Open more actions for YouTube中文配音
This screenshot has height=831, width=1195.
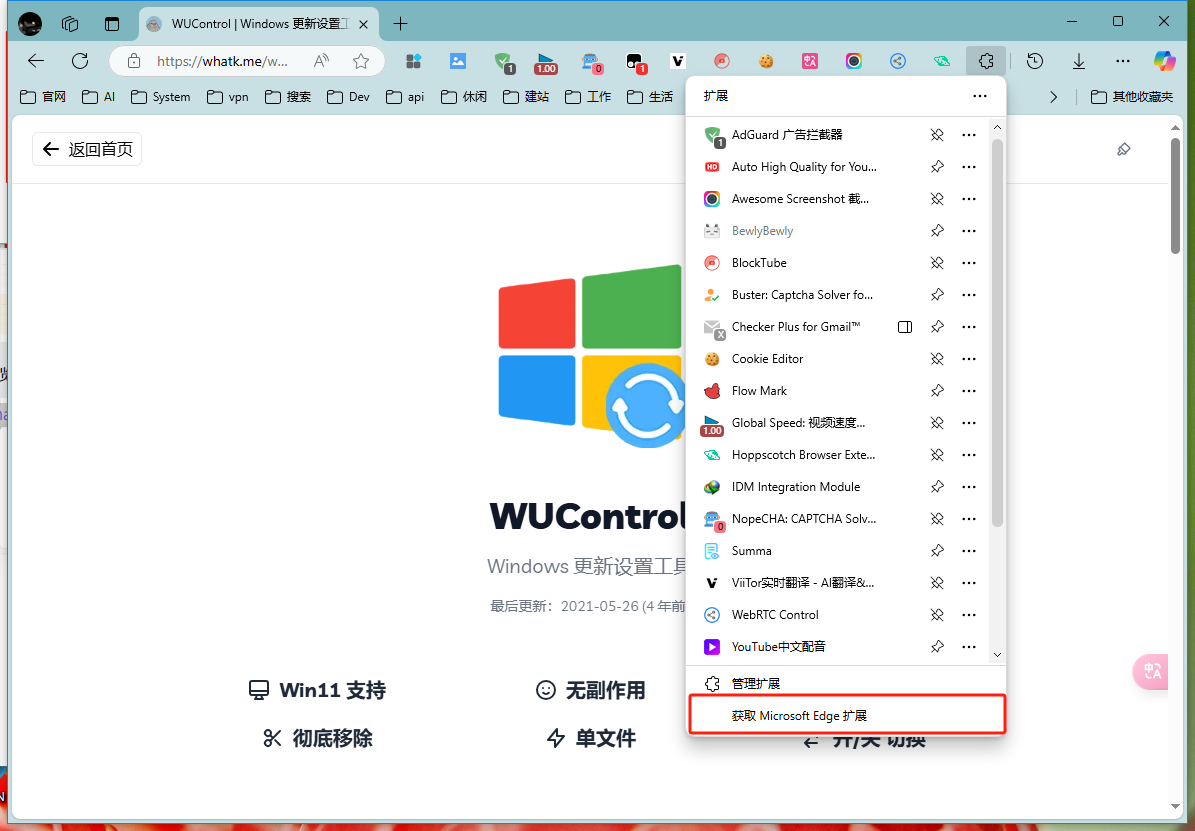coord(969,647)
